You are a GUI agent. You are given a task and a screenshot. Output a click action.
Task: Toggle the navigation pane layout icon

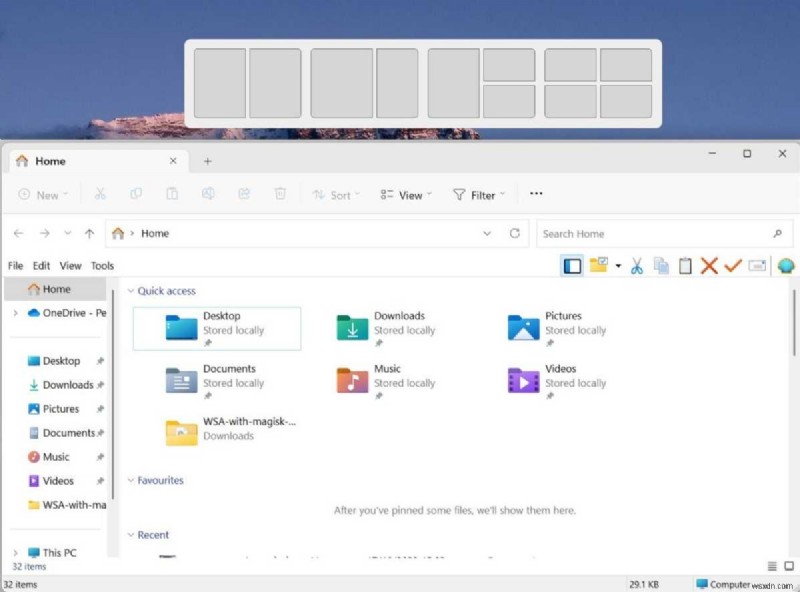[x=572, y=266]
